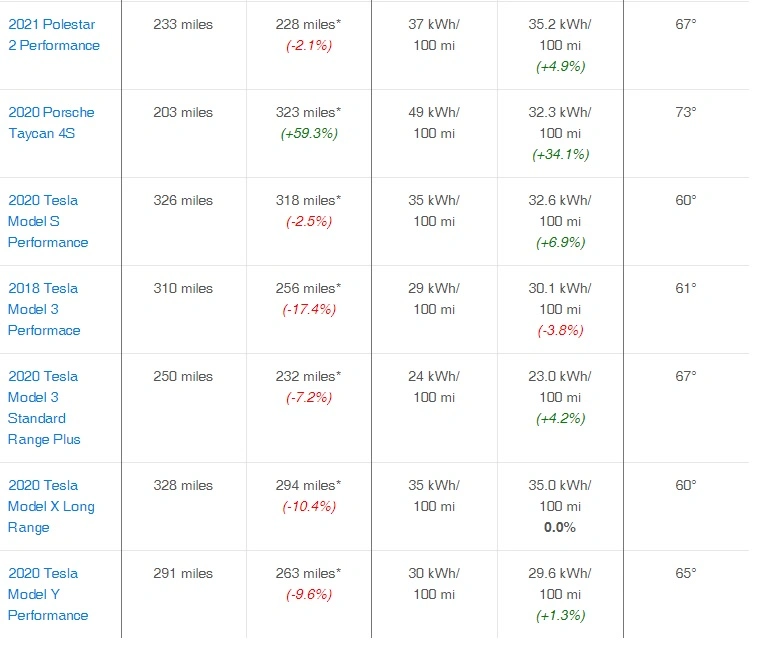Open the 2020 Porsche Taycan 4S link
The image size is (762, 652).
pyautogui.click(x=51, y=123)
